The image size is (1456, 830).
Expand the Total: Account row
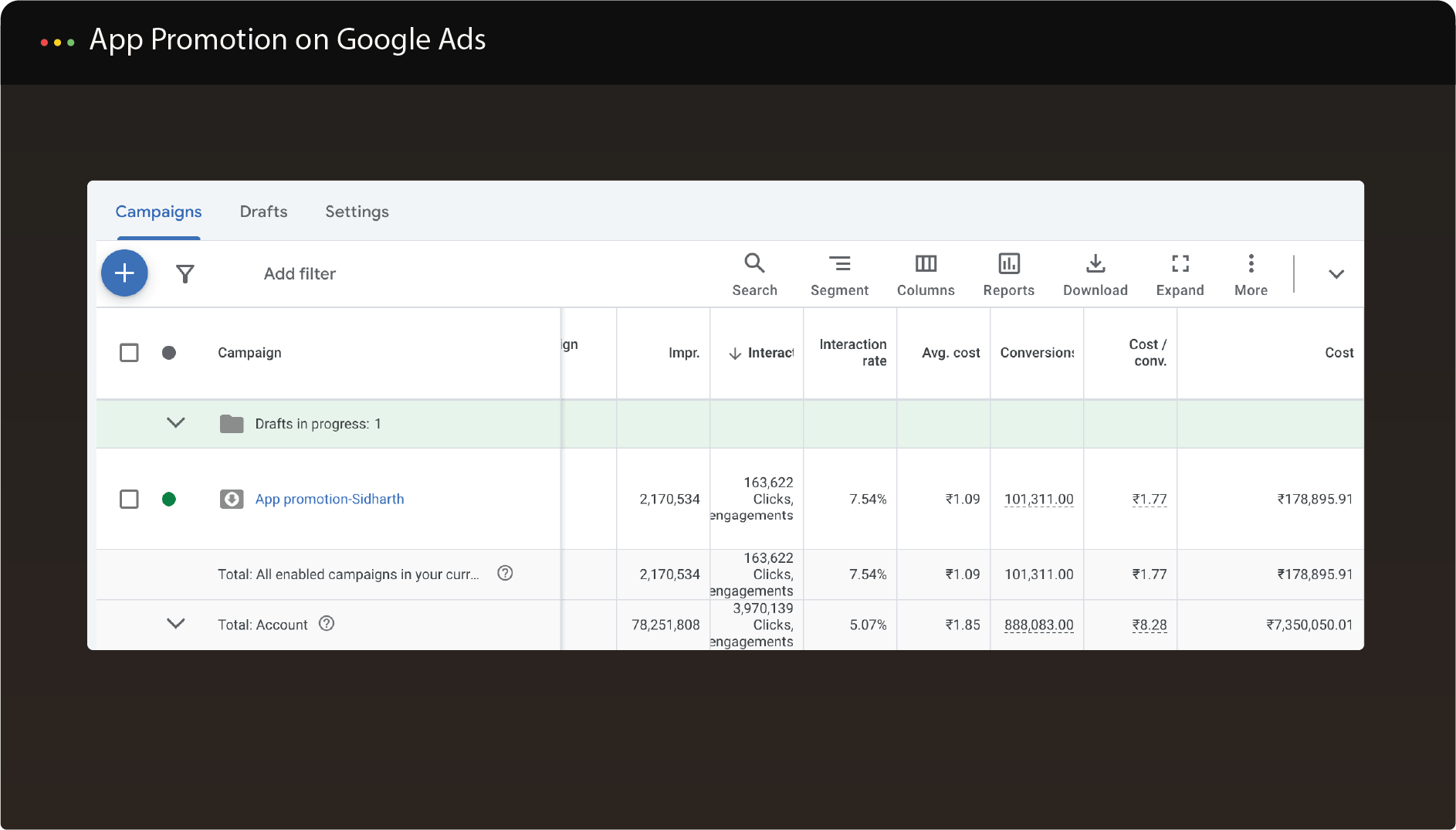(x=176, y=624)
